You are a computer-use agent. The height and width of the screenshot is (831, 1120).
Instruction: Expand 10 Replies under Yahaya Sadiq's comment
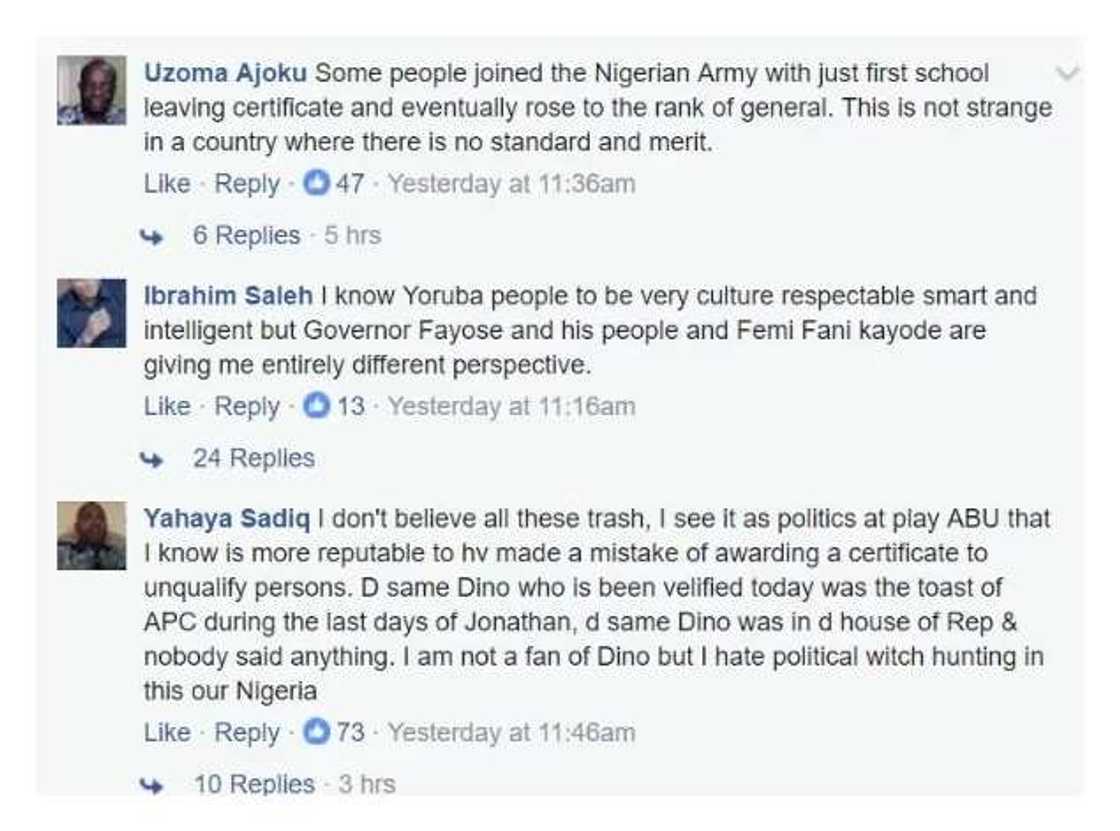click(253, 784)
